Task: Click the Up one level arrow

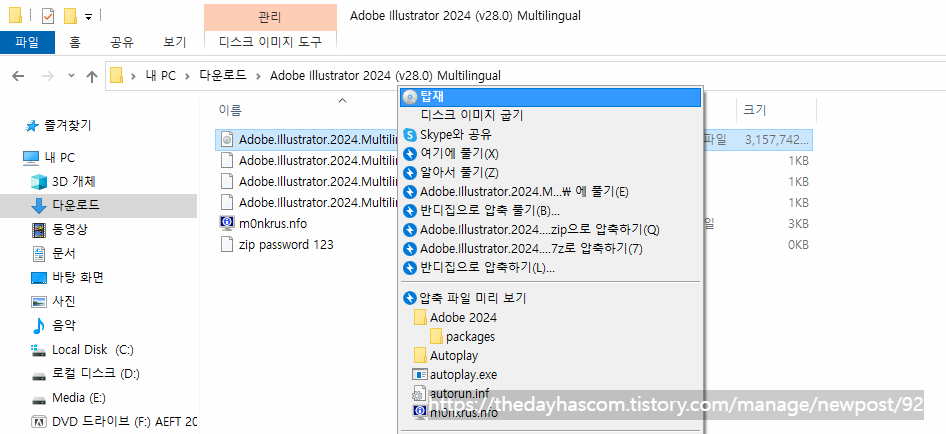Action: [92, 76]
